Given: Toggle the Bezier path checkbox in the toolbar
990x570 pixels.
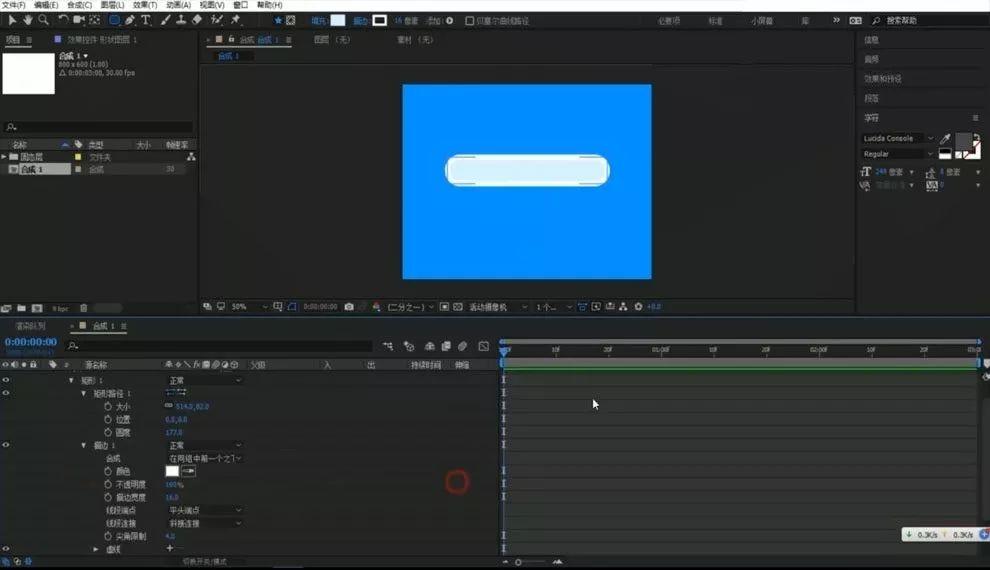Looking at the screenshot, I should point(469,21).
